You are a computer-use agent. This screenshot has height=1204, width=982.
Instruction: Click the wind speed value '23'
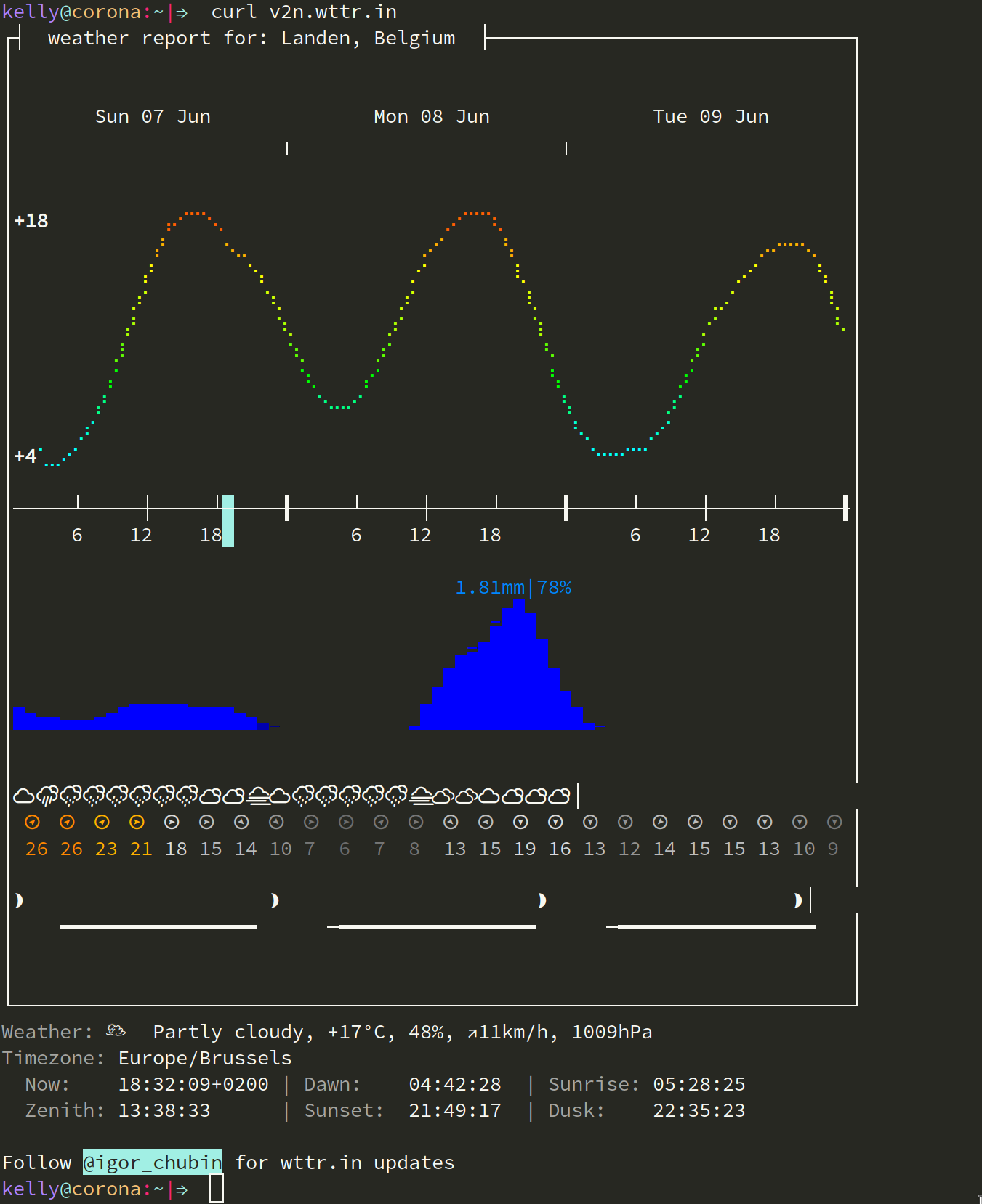[106, 849]
